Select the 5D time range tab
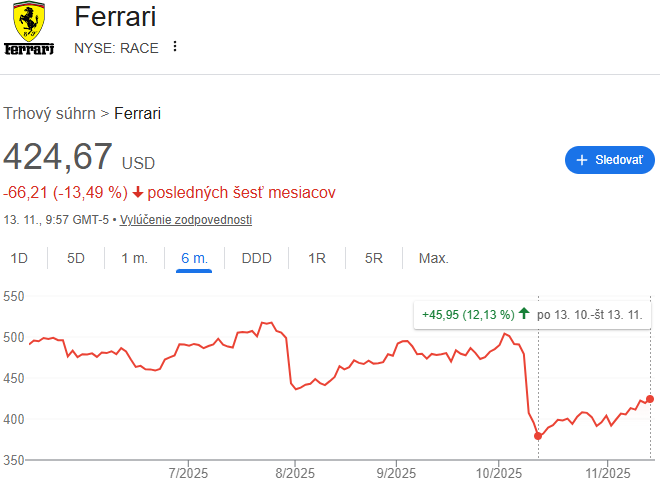The image size is (660, 483). 76,258
